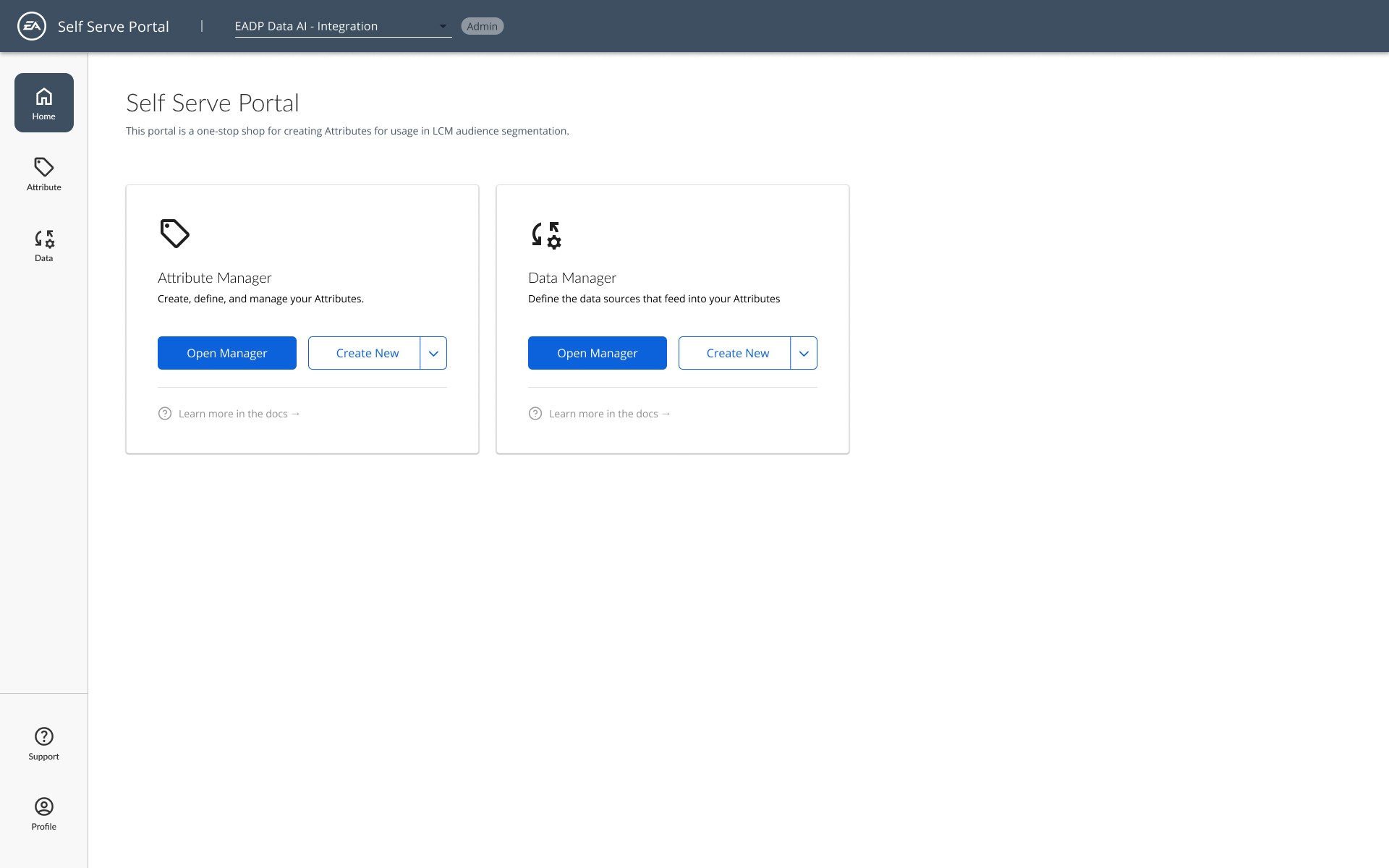
Task: Click the Attribute Manager tag icon
Action: tap(174, 234)
